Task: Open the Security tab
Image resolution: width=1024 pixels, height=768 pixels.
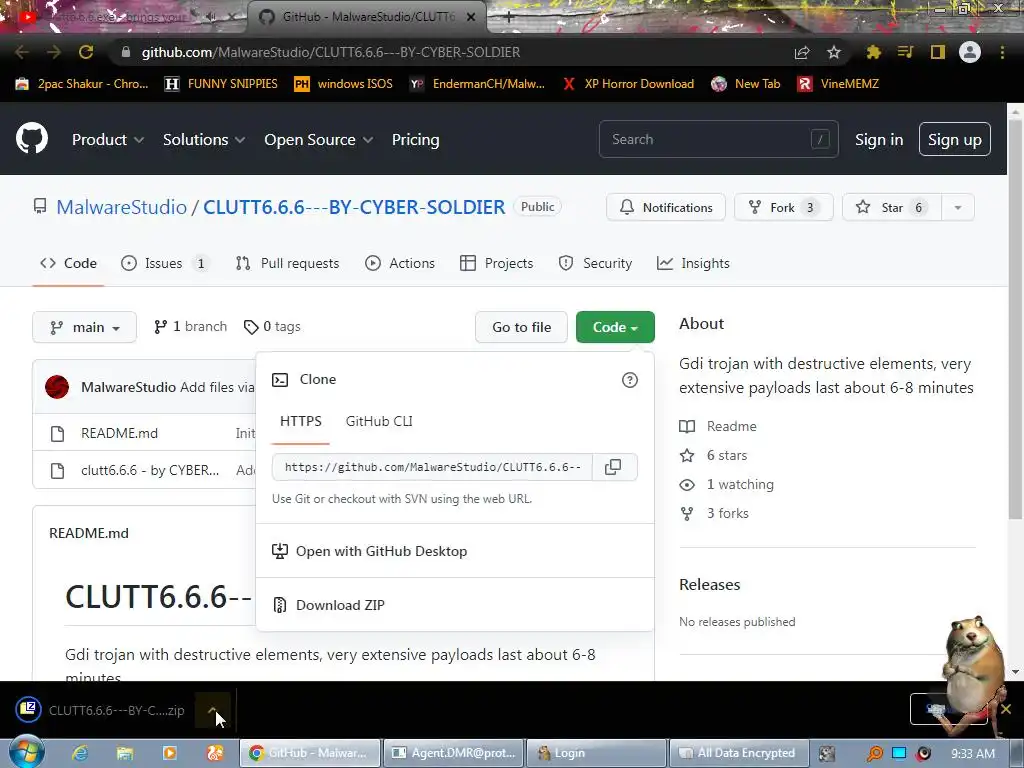Action: [595, 263]
